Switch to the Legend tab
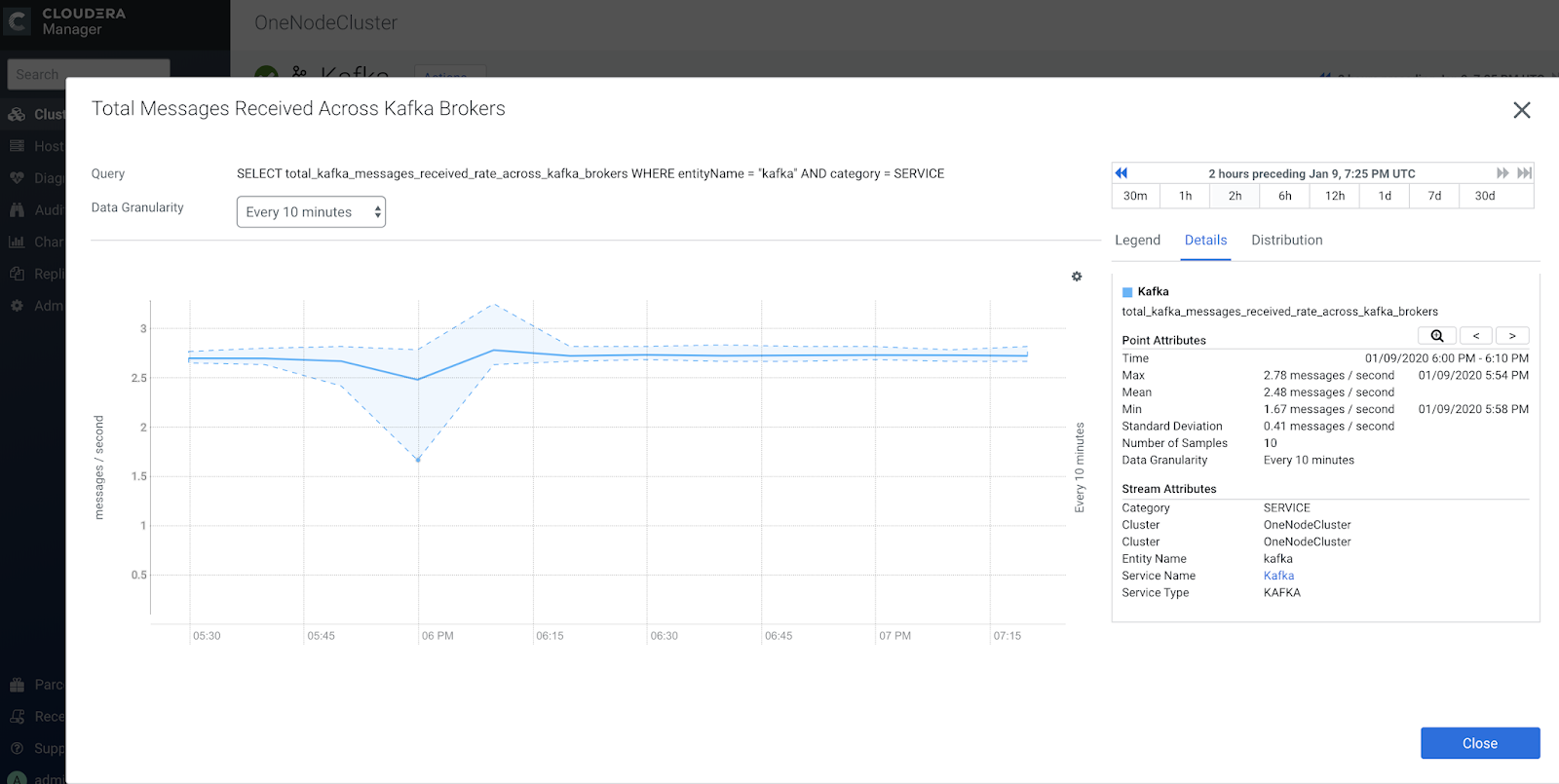This screenshot has width=1559, height=784. pyautogui.click(x=1137, y=241)
